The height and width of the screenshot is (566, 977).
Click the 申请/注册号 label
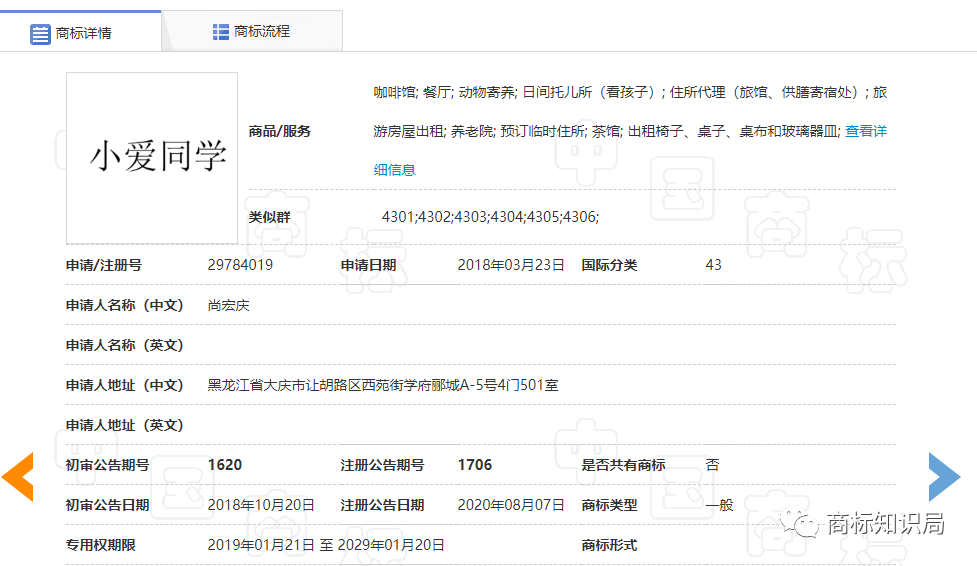[x=103, y=265]
